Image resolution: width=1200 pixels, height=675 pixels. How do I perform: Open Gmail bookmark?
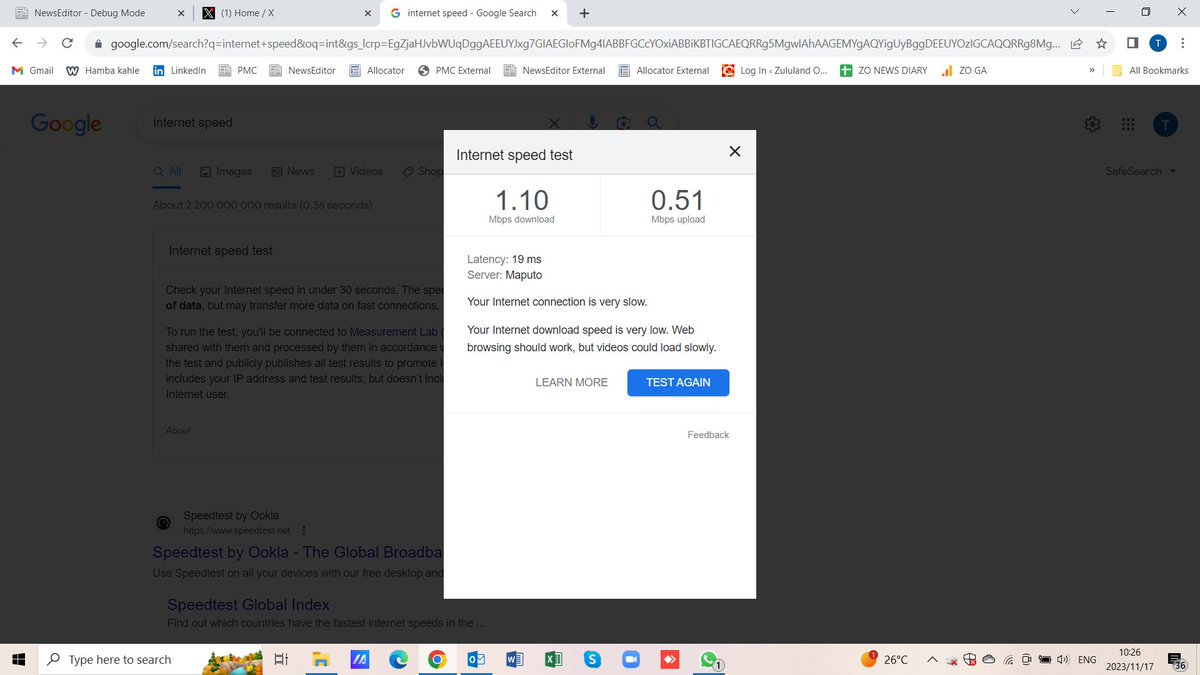tap(32, 71)
